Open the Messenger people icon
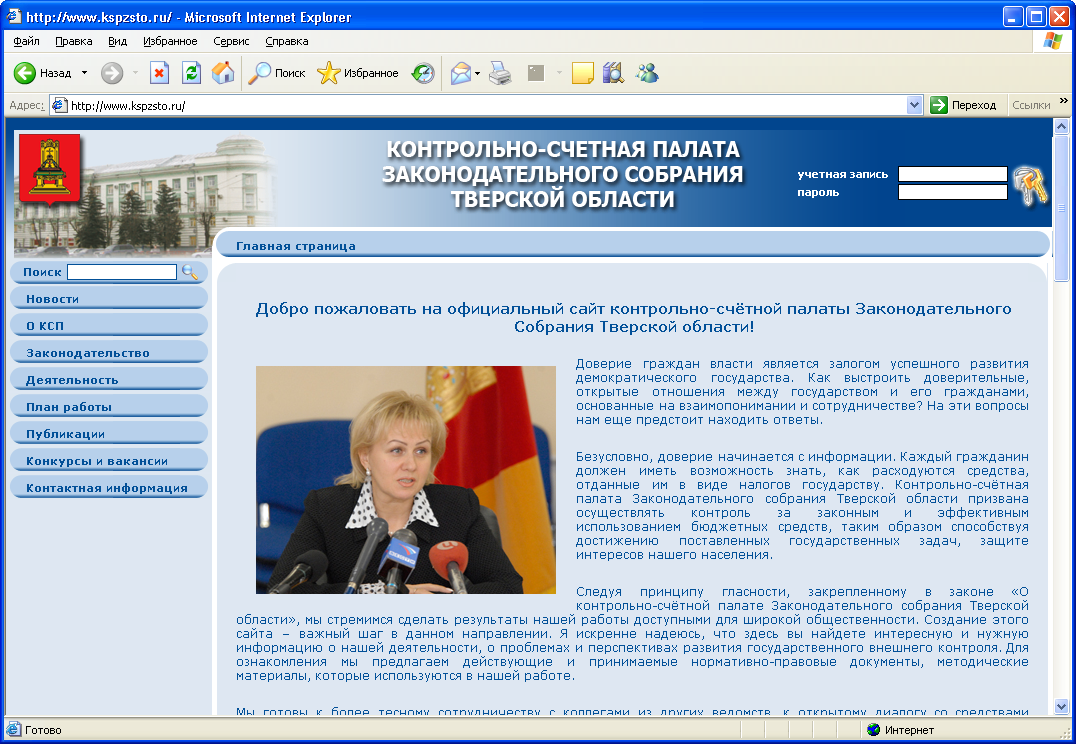This screenshot has height=744, width=1076. tap(647, 73)
